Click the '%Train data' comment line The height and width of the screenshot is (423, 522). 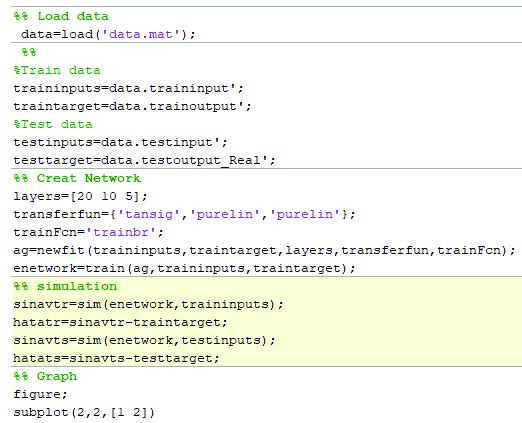click(57, 70)
